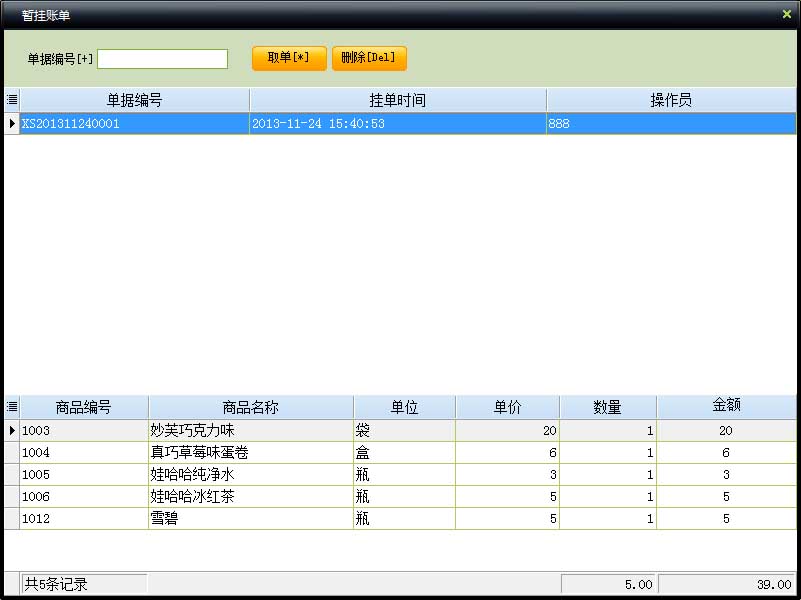Click 共5条记录 status text
This screenshot has width=801, height=600.
[x=56, y=584]
